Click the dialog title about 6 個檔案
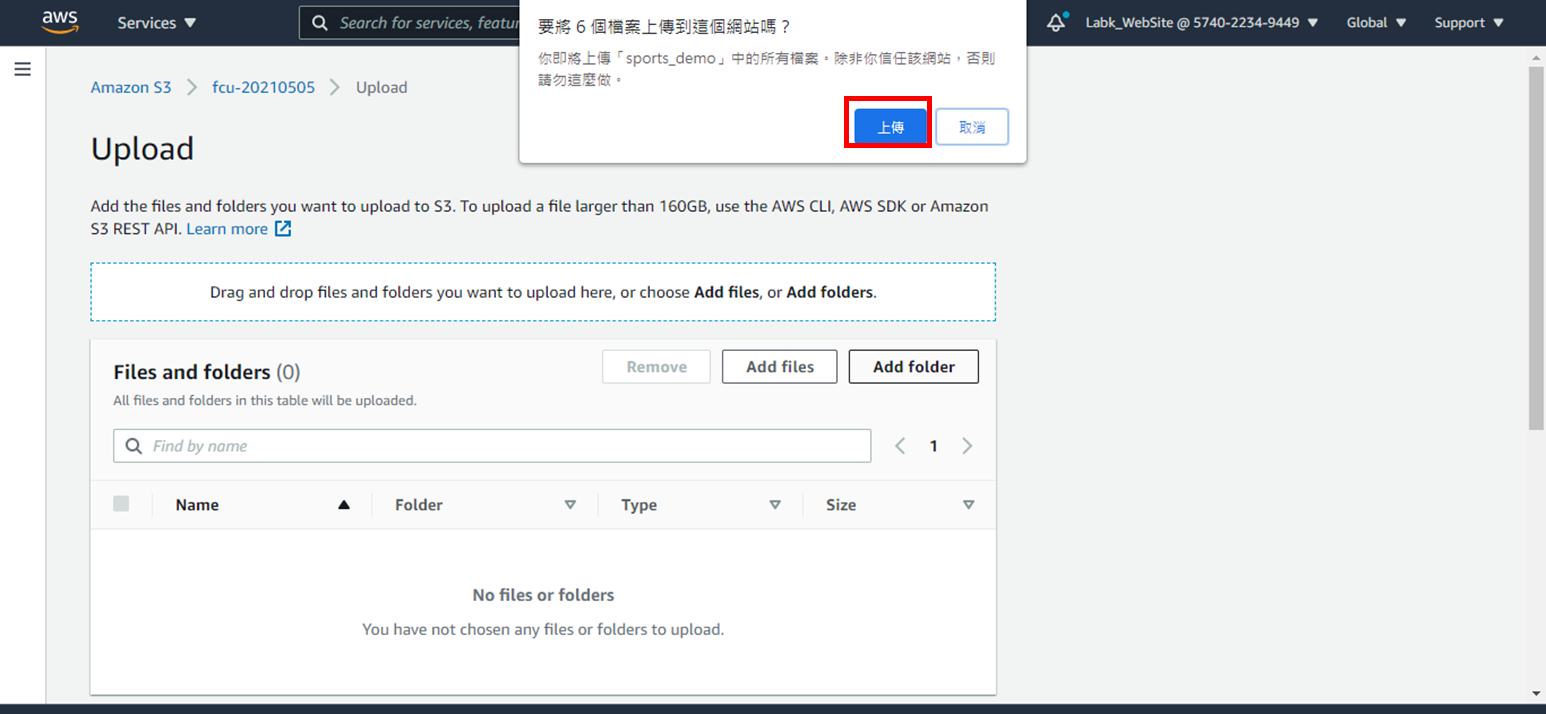The width and height of the screenshot is (1546, 714). tap(665, 27)
